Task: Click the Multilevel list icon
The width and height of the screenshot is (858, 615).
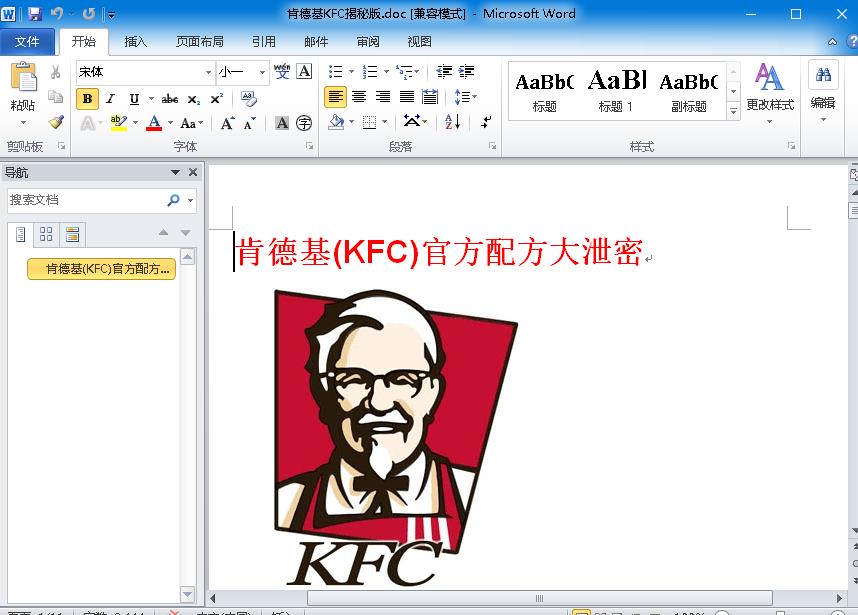Action: coord(405,72)
